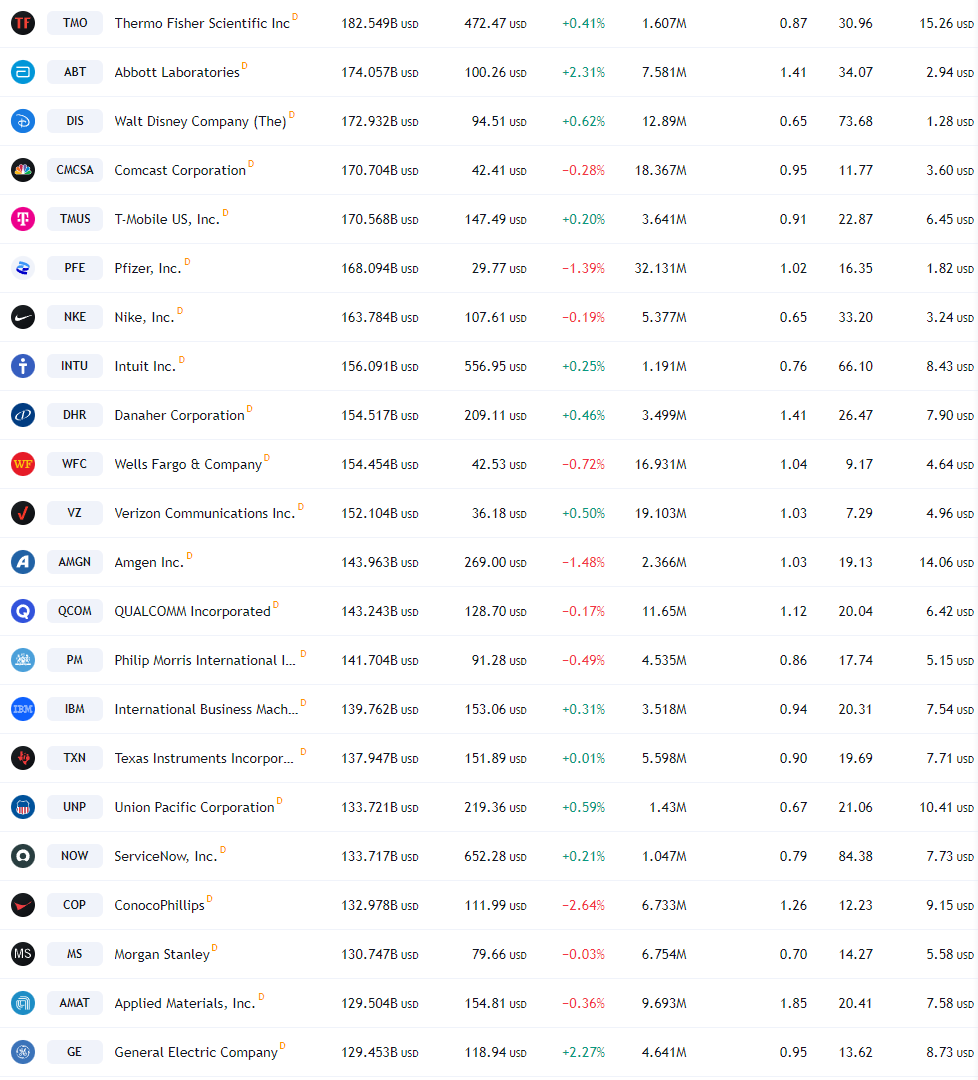This screenshot has height=1080, width=978.
Task: Select the AMAT ticker badge
Action: 74,1003
